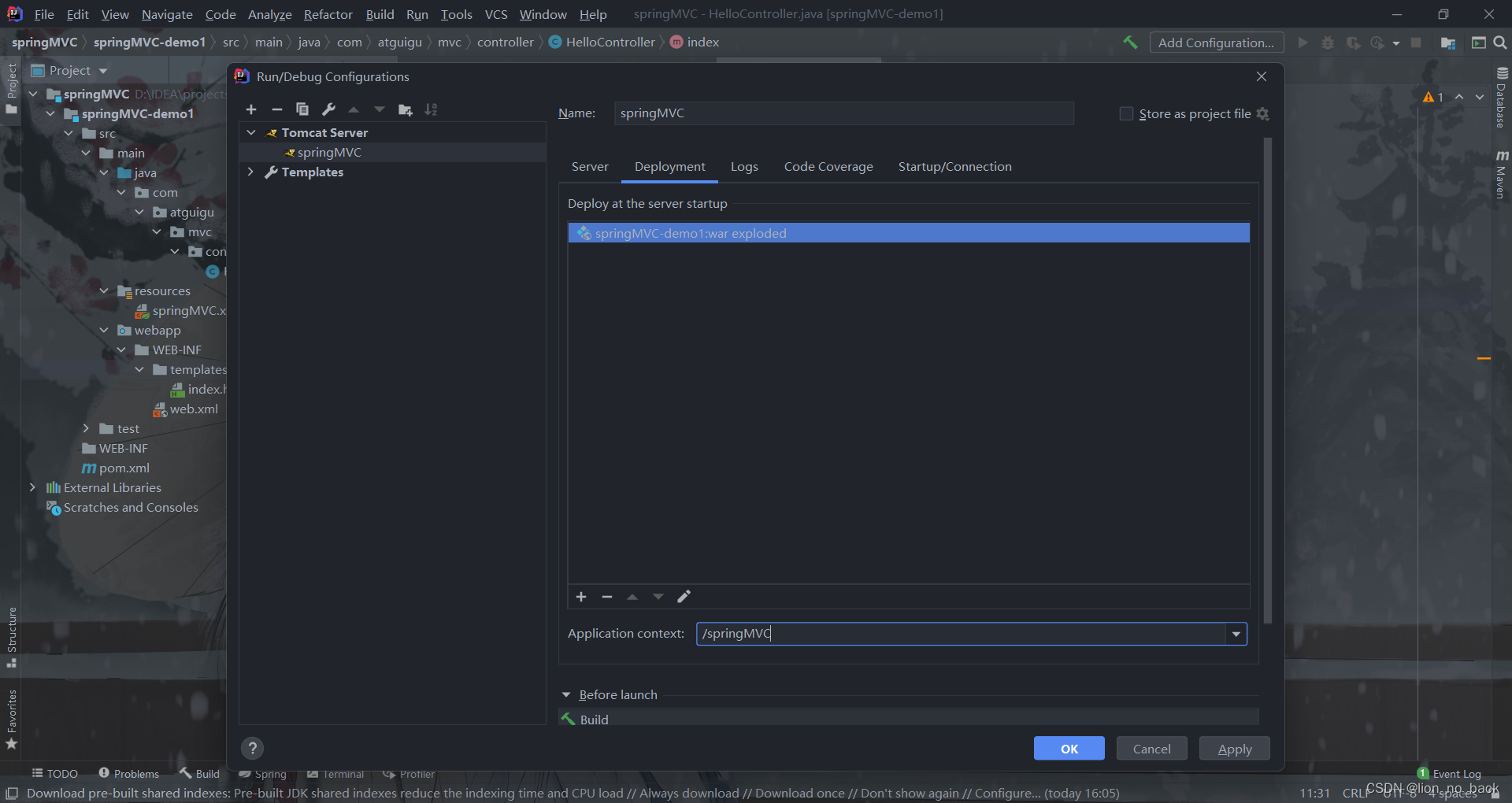Switch to the Logs tab

[744, 167]
